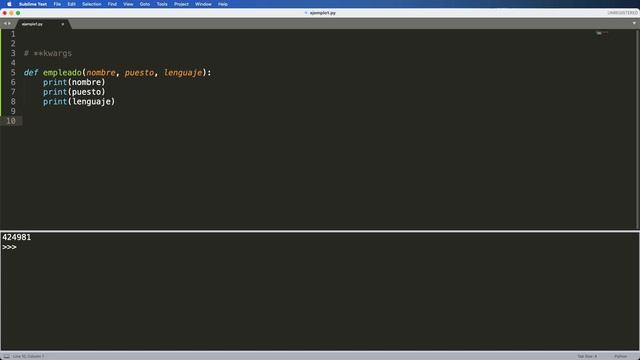
Task: Open Tab Size indentation selector
Action: click(587, 356)
